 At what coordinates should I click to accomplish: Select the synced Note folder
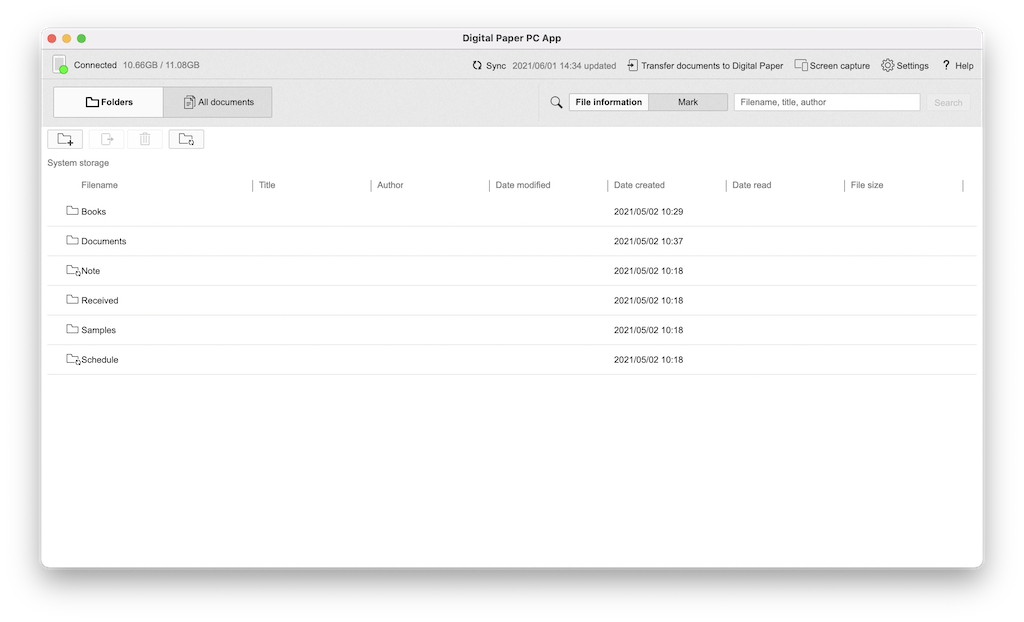click(x=90, y=271)
